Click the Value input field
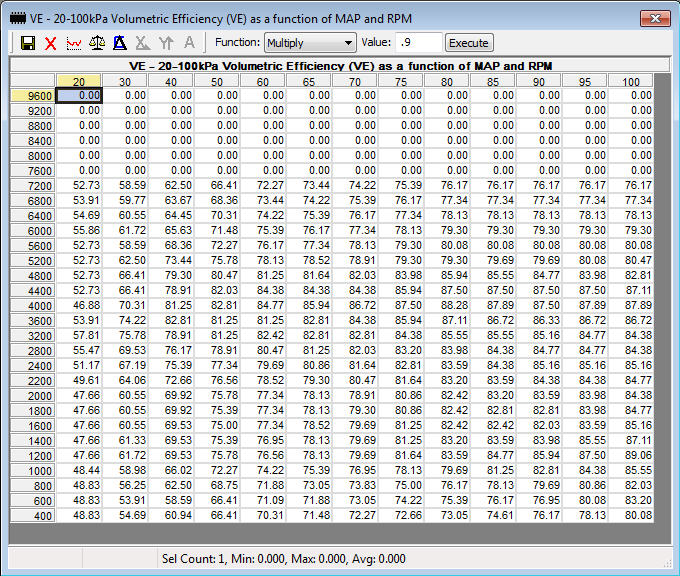This screenshot has height=576, width=680. point(418,43)
